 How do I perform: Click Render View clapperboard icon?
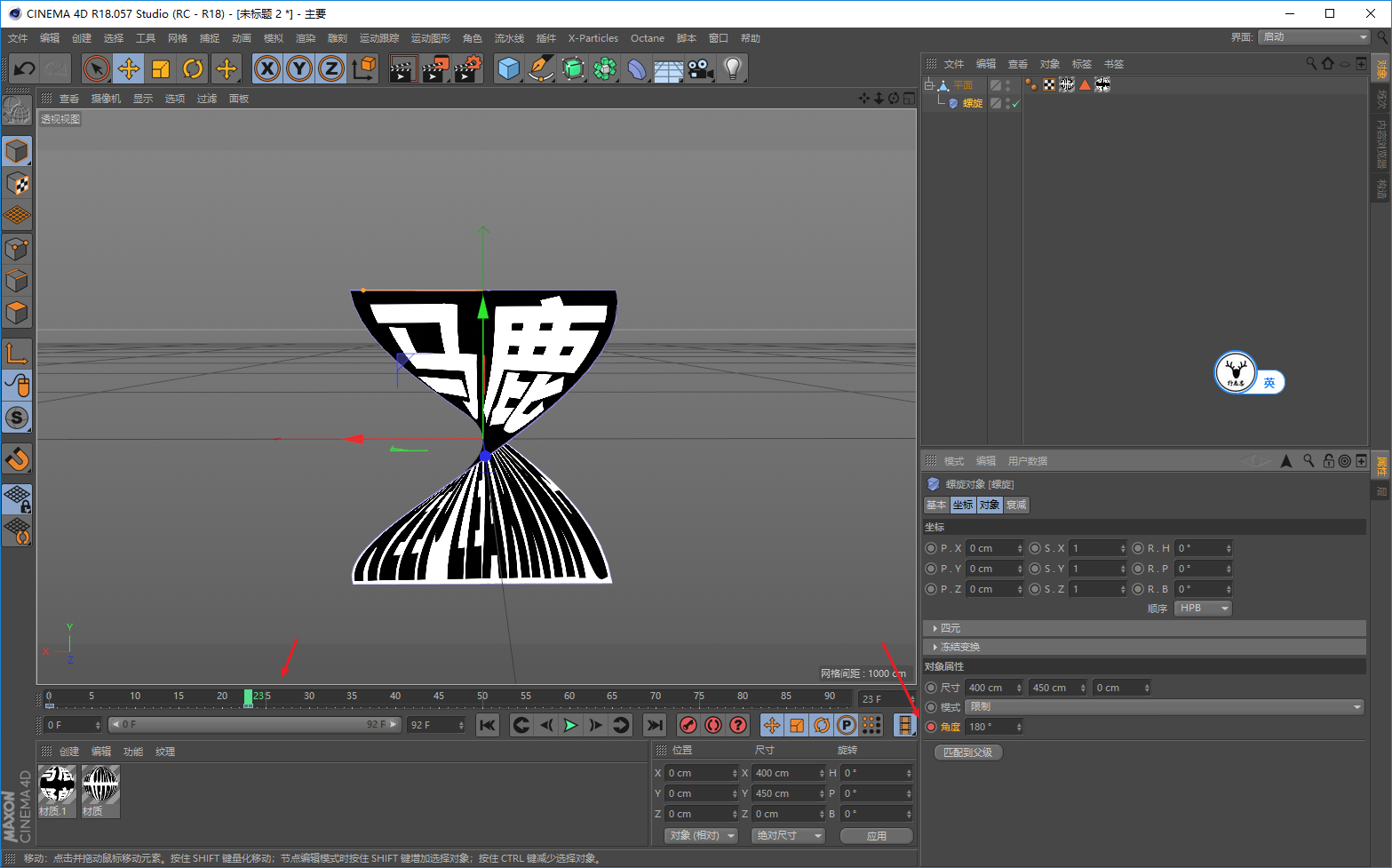[403, 68]
